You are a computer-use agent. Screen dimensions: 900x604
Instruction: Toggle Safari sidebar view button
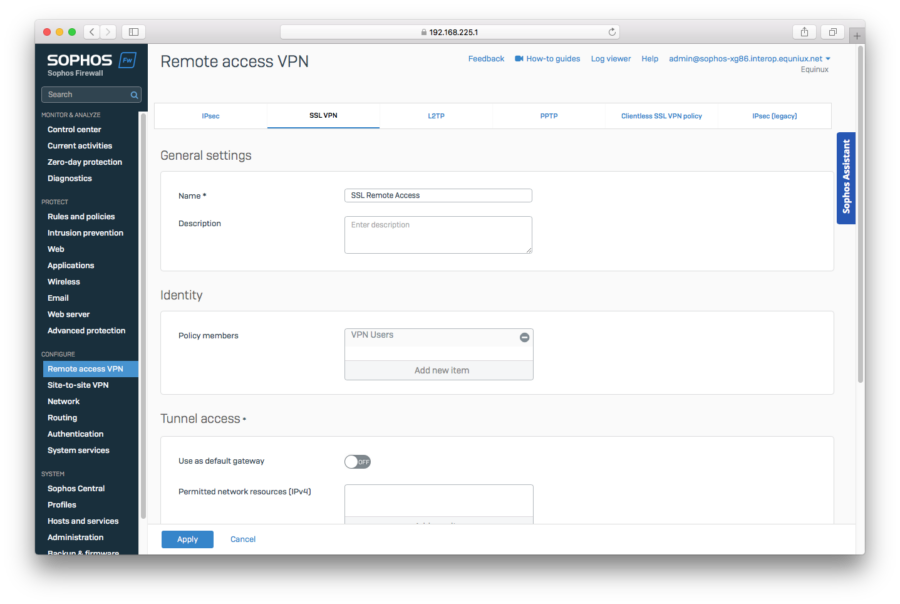point(132,32)
